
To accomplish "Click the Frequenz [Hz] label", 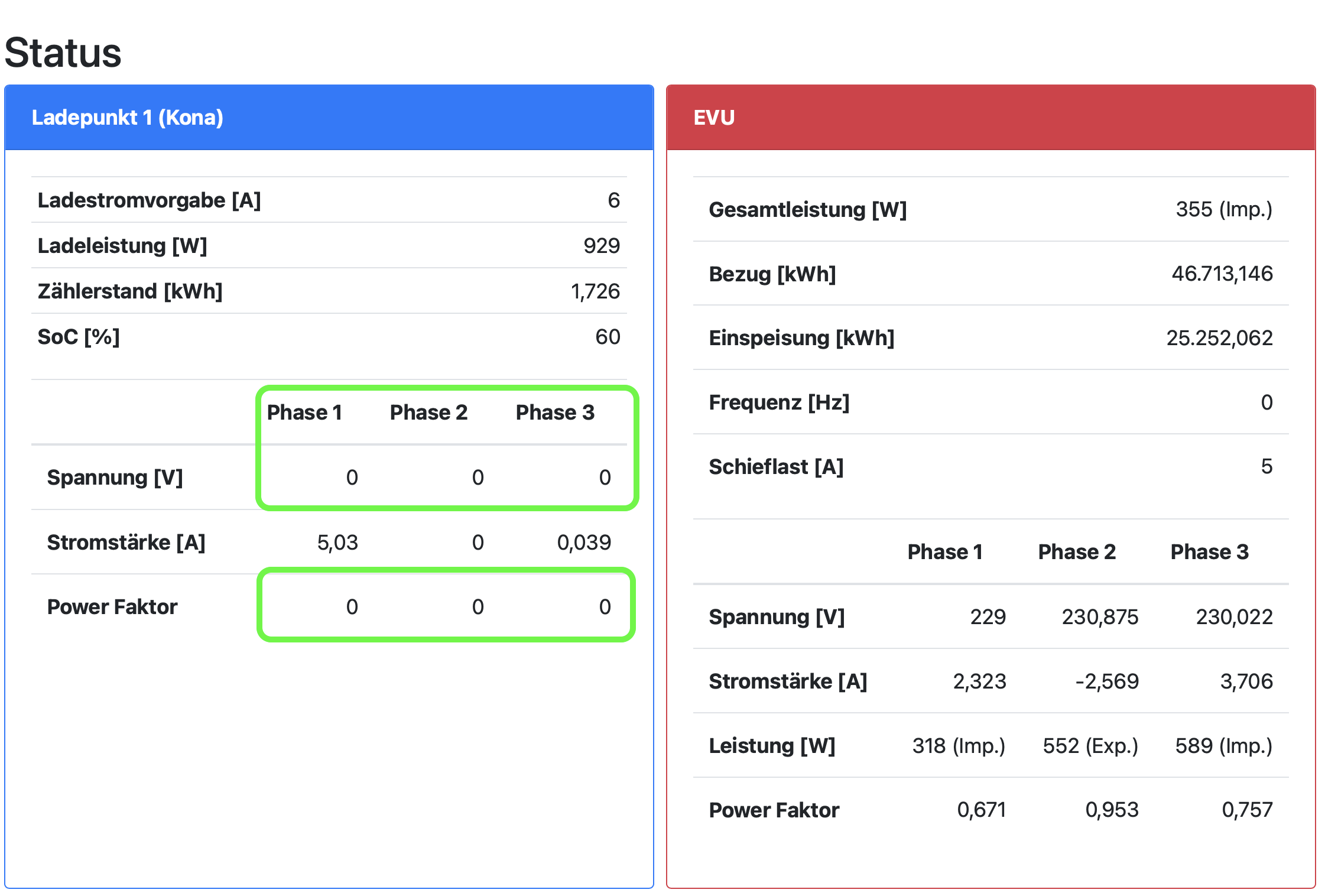I will click(x=779, y=402).
